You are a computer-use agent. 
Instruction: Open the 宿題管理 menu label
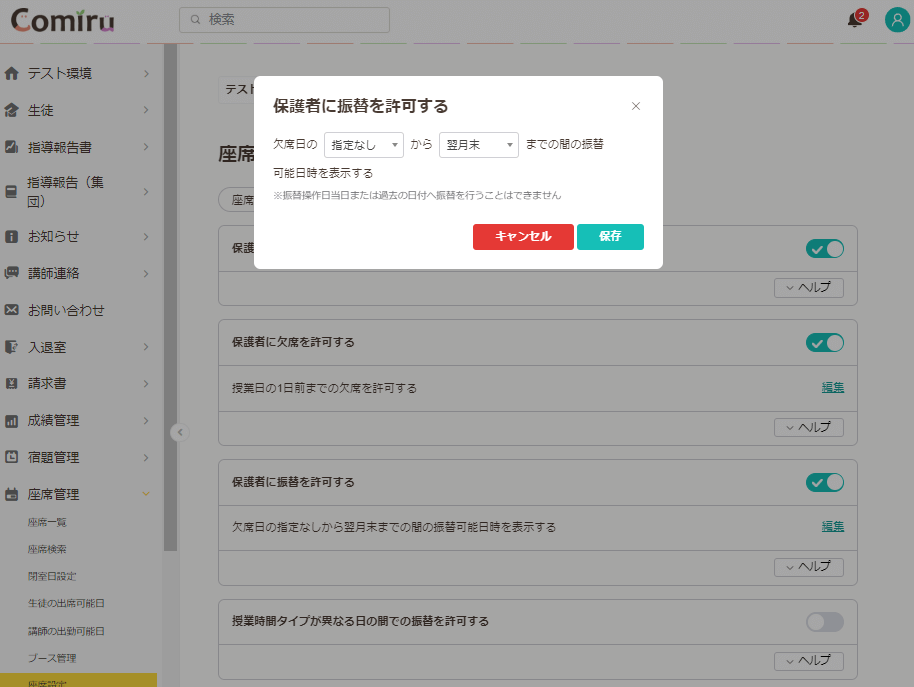[x=53, y=457]
